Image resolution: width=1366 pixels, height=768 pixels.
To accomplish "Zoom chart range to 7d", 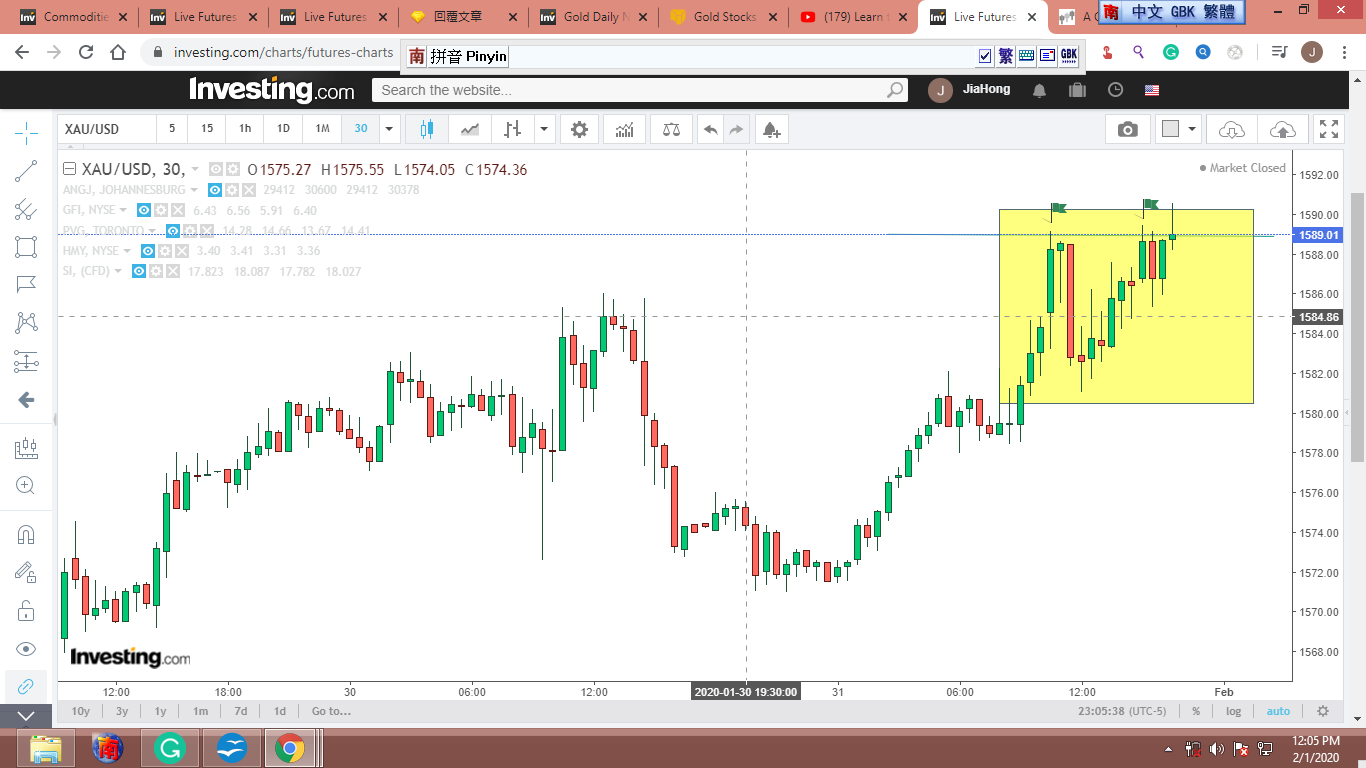I will click(241, 711).
